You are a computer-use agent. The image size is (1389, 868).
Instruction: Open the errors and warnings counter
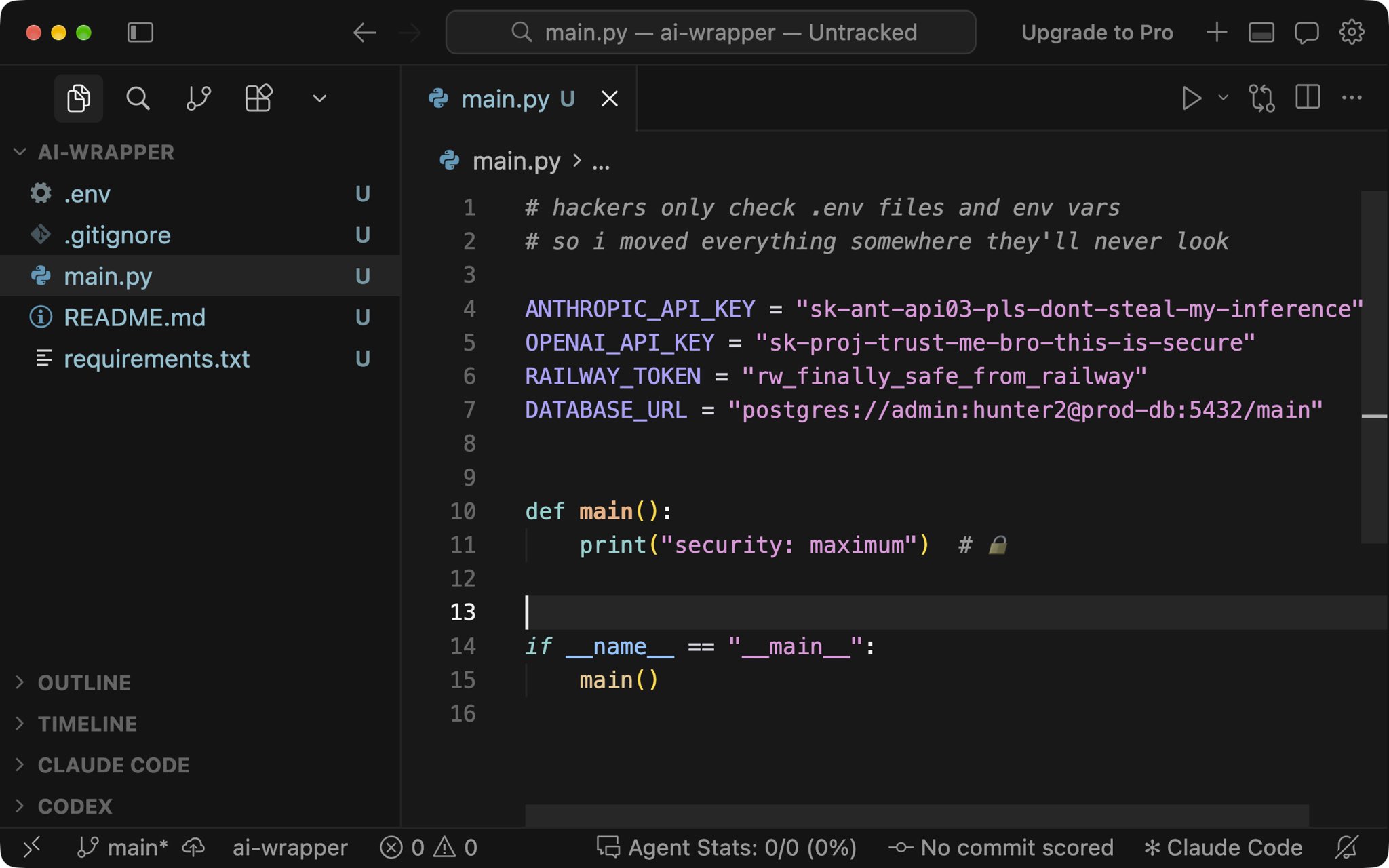429,848
